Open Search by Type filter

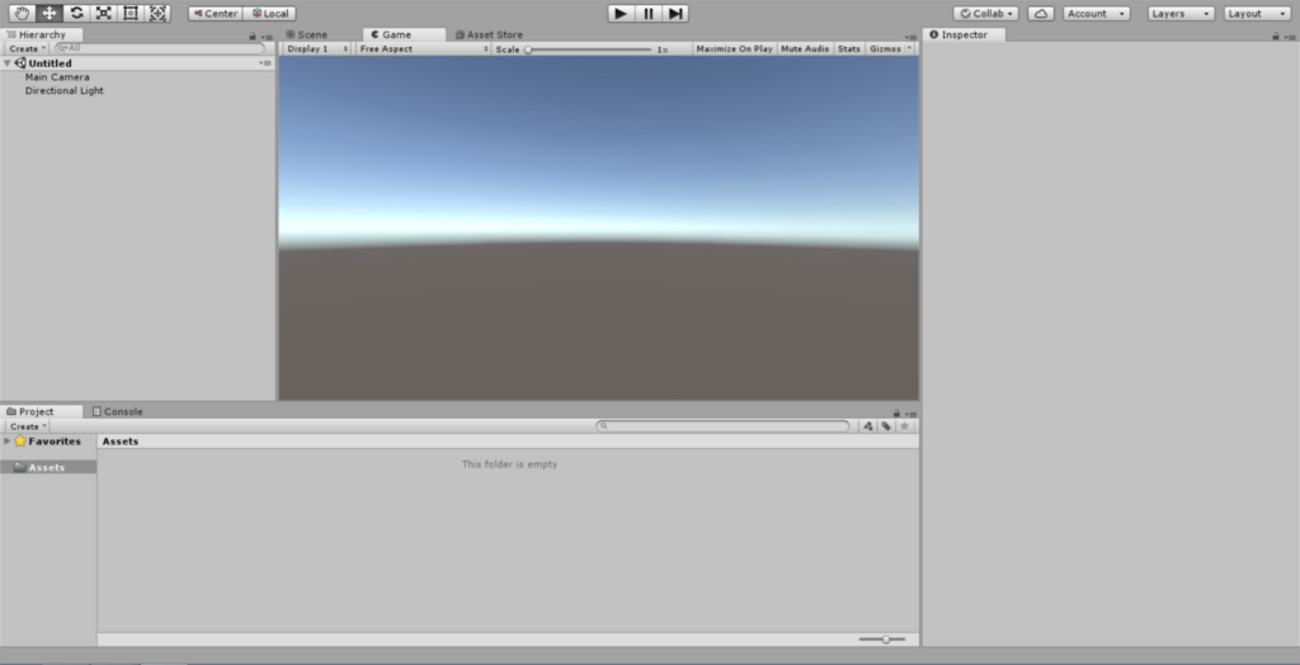click(868, 426)
